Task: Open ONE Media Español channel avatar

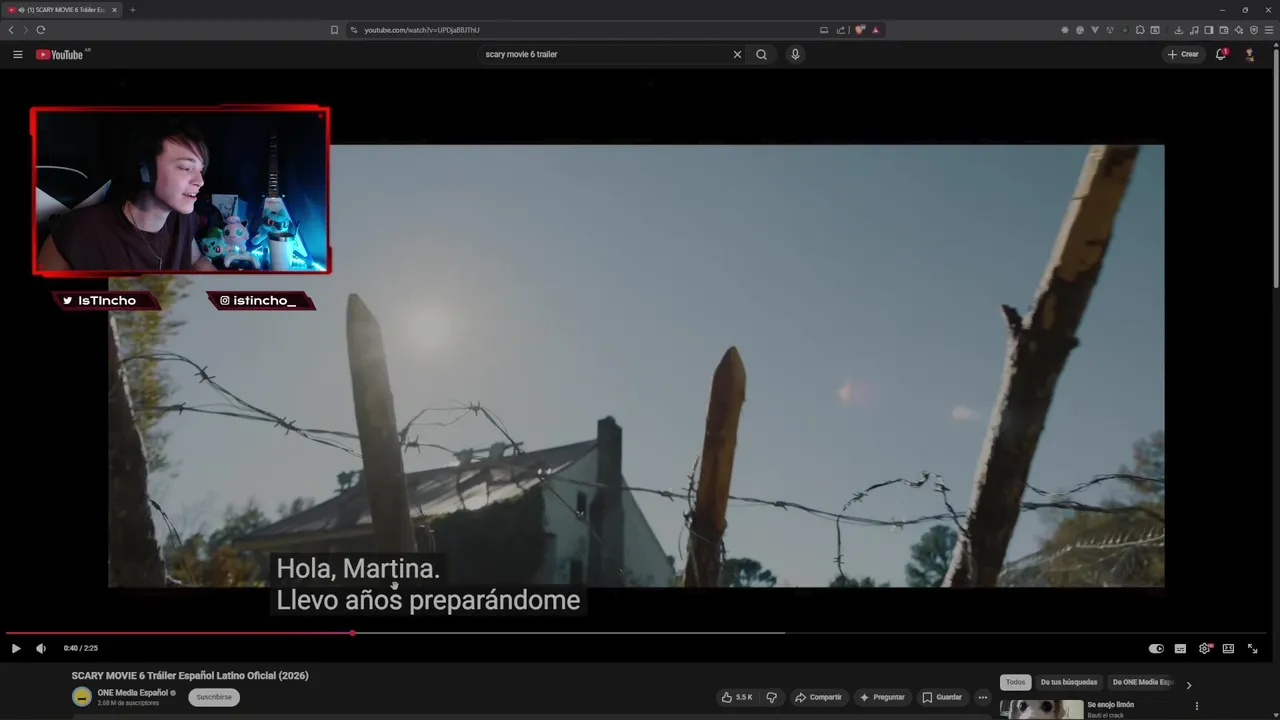Action: 81,697
